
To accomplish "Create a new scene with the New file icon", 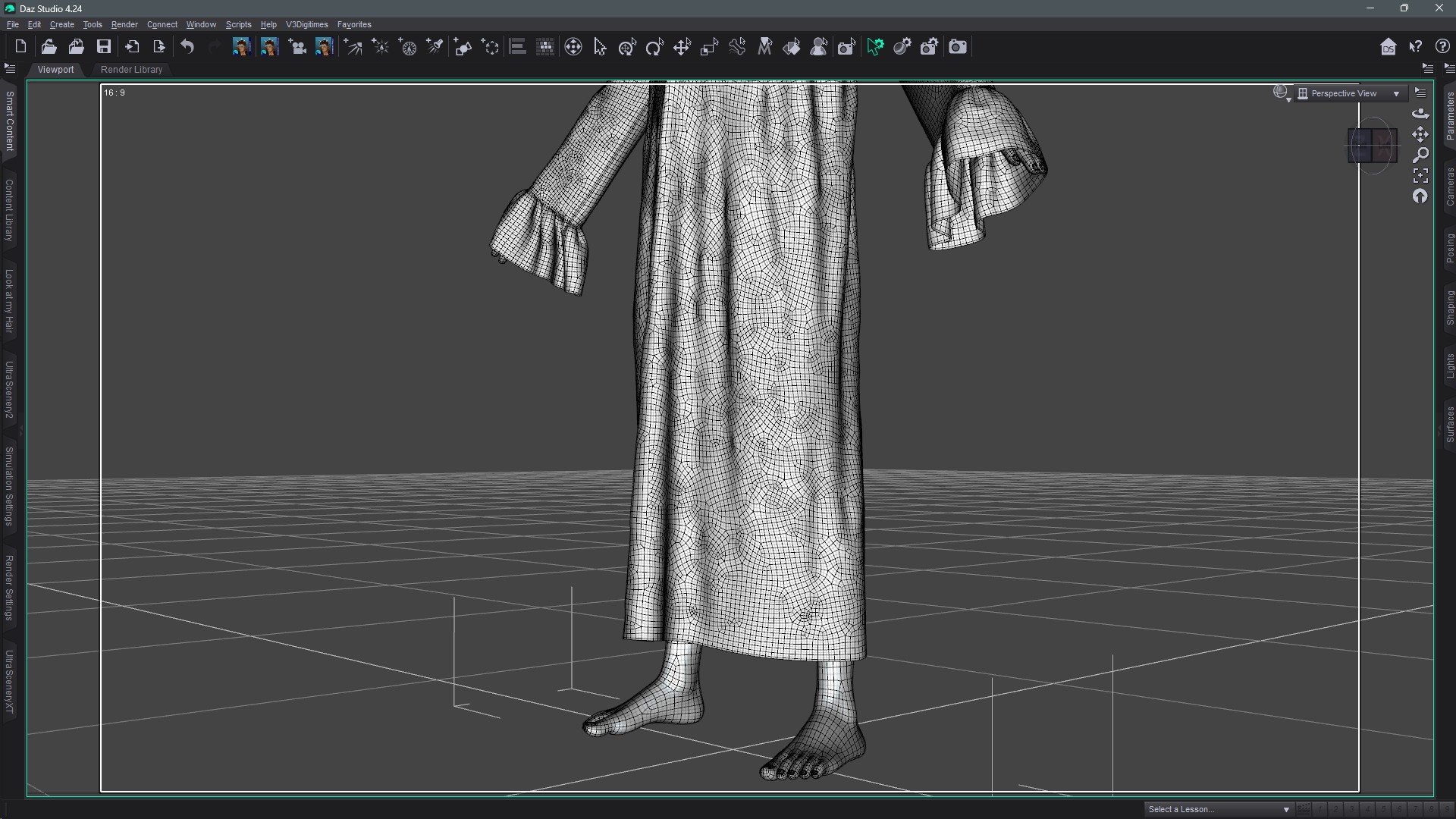I will coord(20,47).
